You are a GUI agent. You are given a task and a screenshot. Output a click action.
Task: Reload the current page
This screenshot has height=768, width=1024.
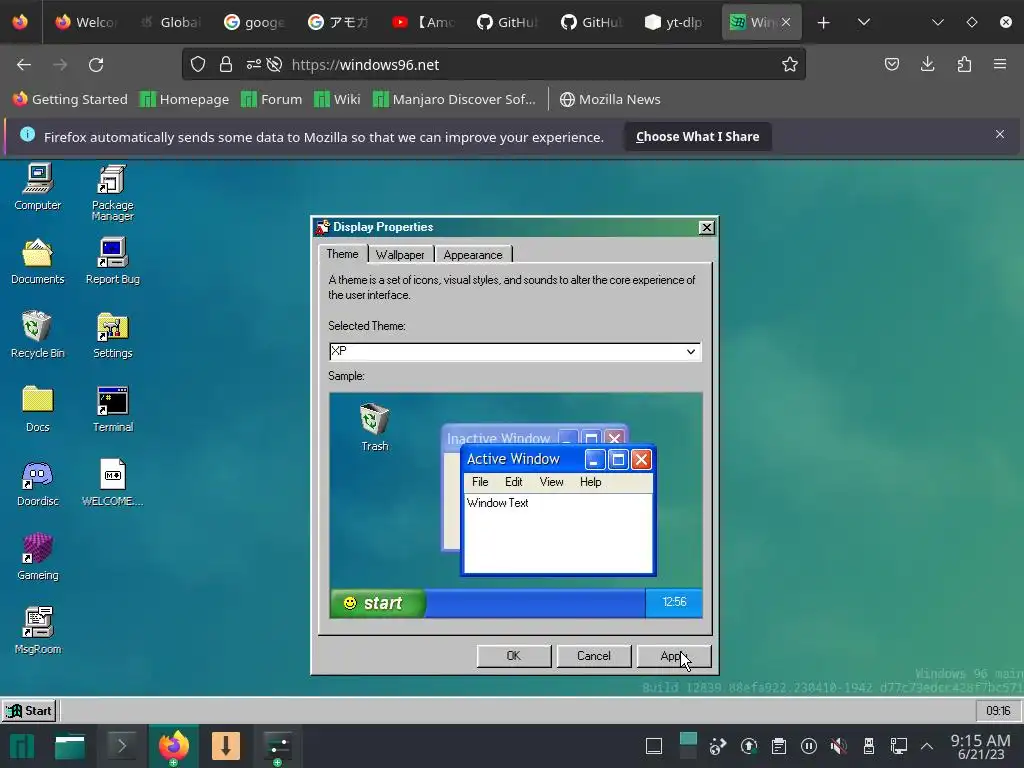point(96,65)
